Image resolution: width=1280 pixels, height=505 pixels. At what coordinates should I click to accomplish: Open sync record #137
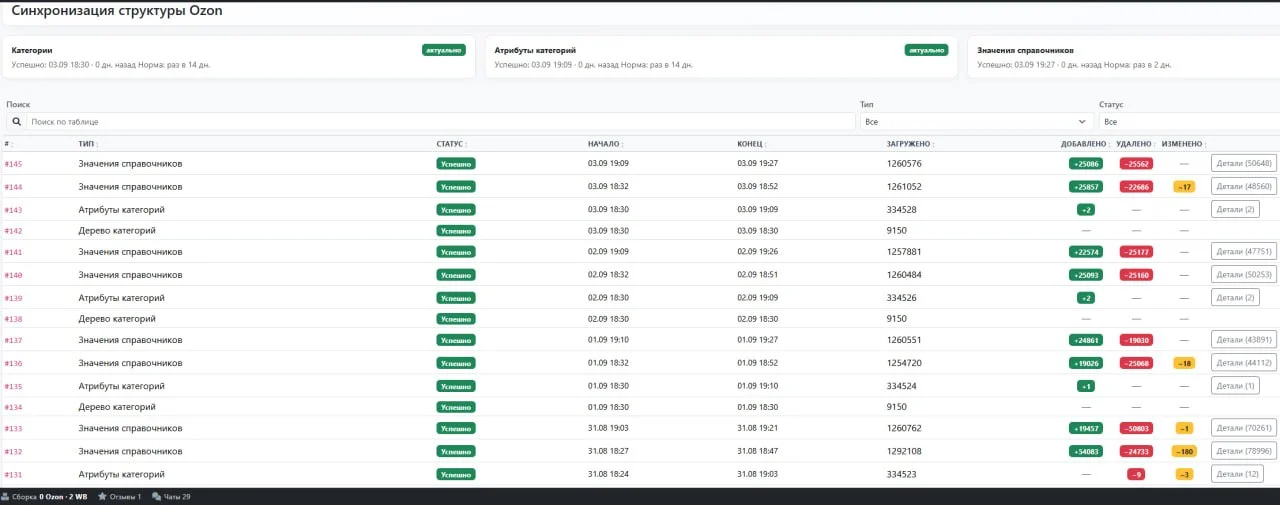click(13, 340)
